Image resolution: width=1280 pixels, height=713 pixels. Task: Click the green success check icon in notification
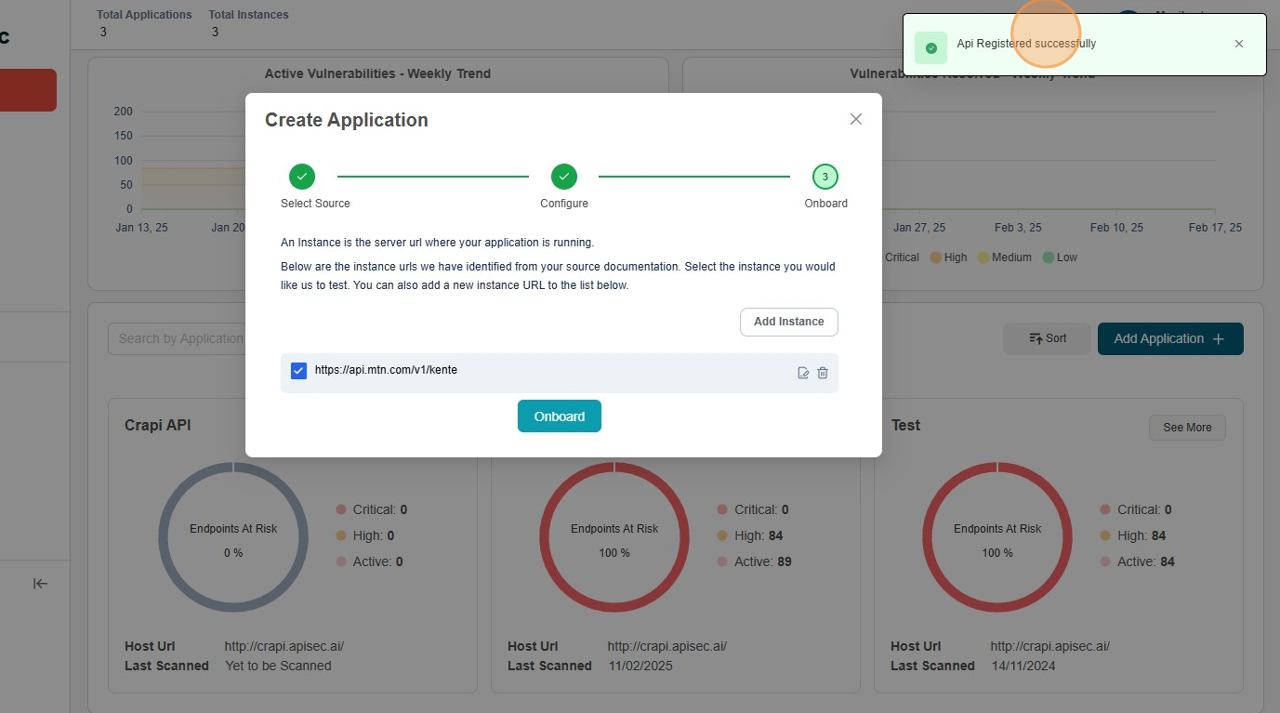pyautogui.click(x=931, y=48)
